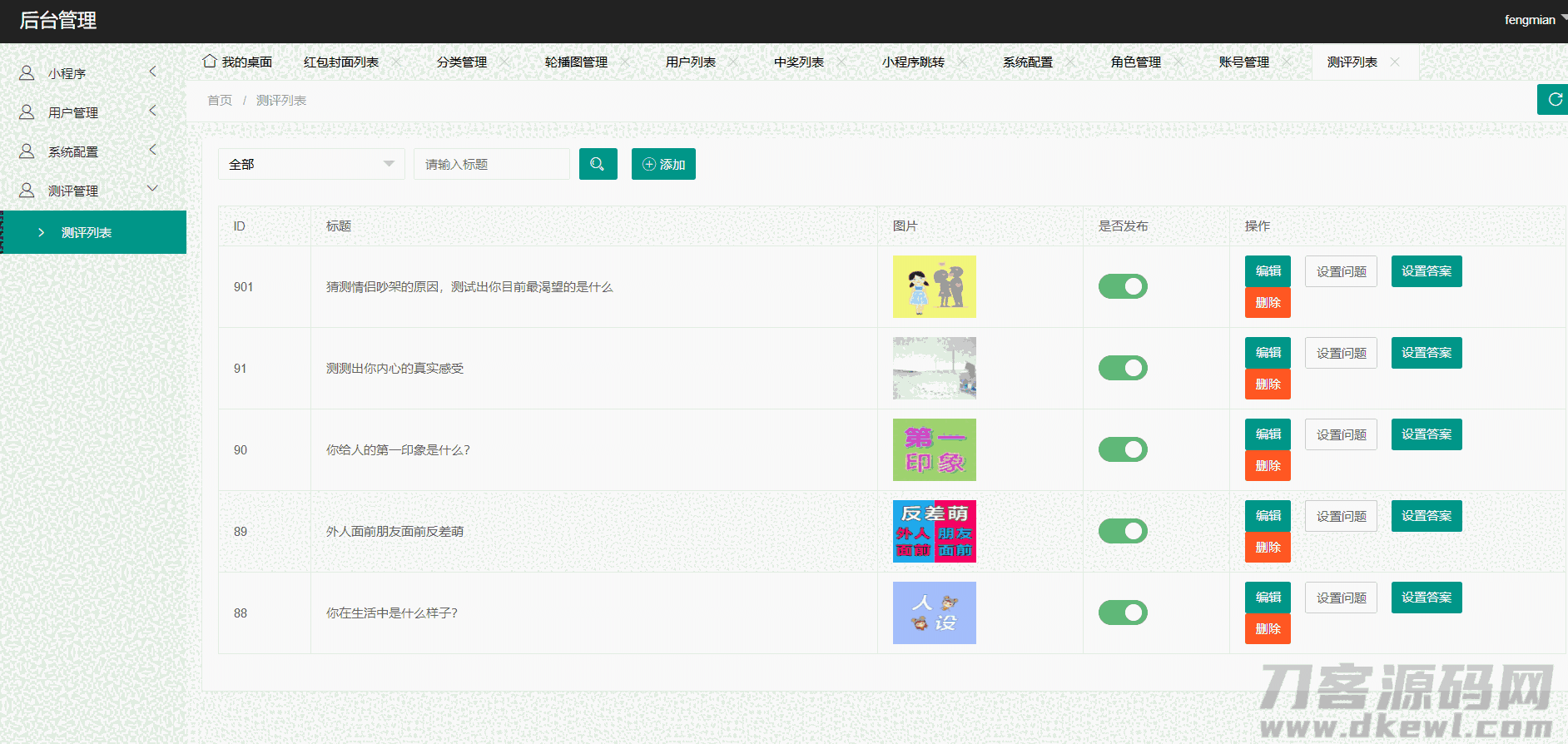Click the home icon in My Desktop tab

pos(210,62)
